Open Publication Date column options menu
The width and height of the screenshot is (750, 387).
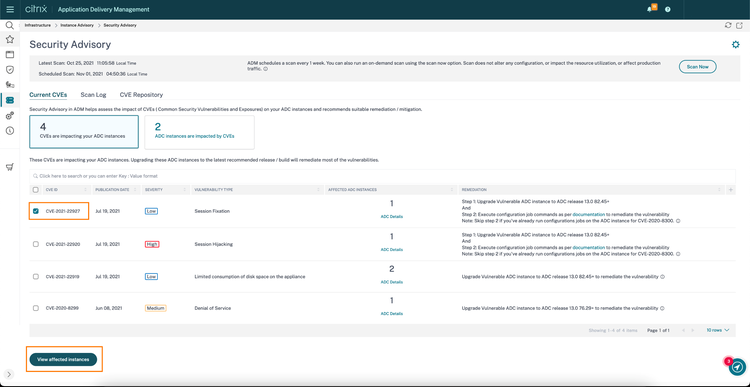pyautogui.click(x=134, y=190)
